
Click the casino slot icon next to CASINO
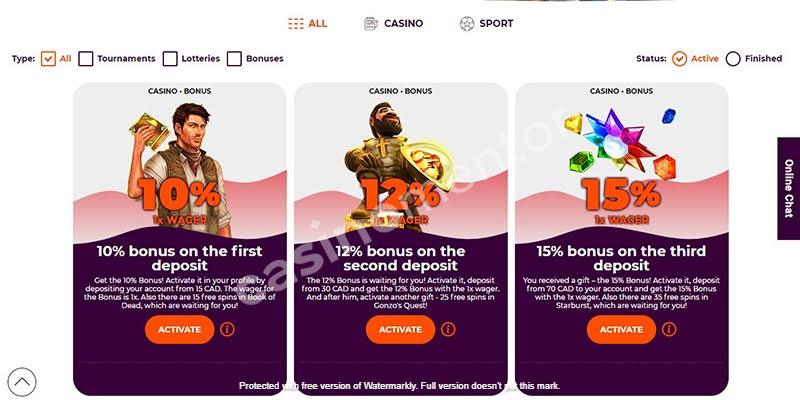pos(371,23)
